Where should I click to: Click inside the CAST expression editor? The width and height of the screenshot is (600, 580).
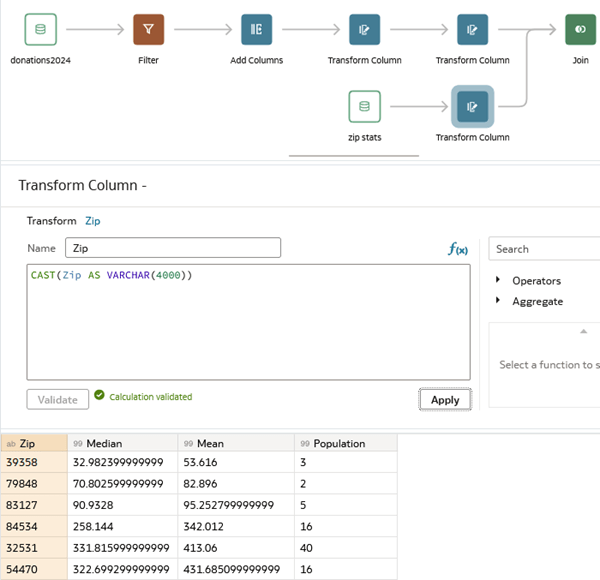[x=248, y=322]
